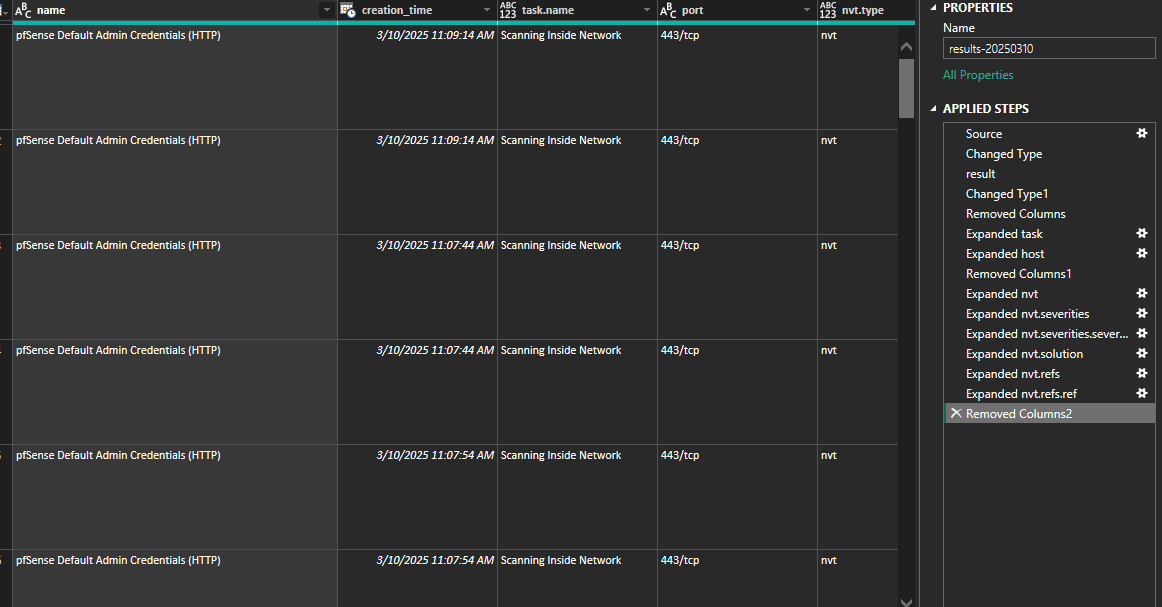Select the Source applied step

[983, 133]
